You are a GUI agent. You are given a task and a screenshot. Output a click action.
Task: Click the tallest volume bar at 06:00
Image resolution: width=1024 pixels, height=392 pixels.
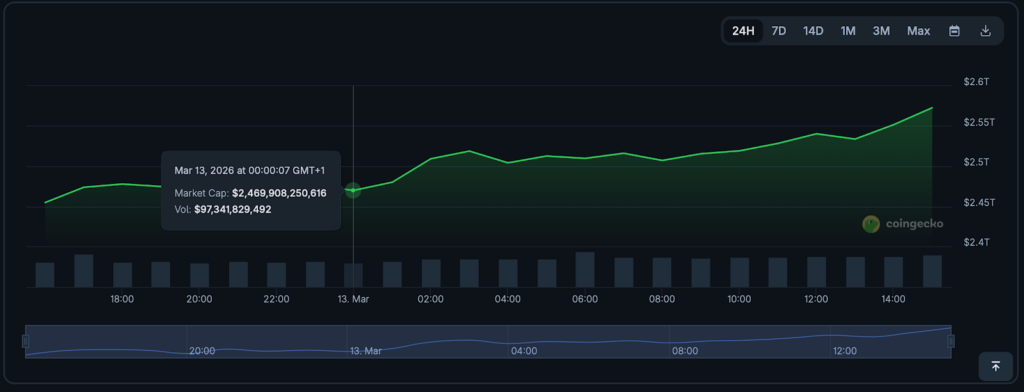point(585,269)
